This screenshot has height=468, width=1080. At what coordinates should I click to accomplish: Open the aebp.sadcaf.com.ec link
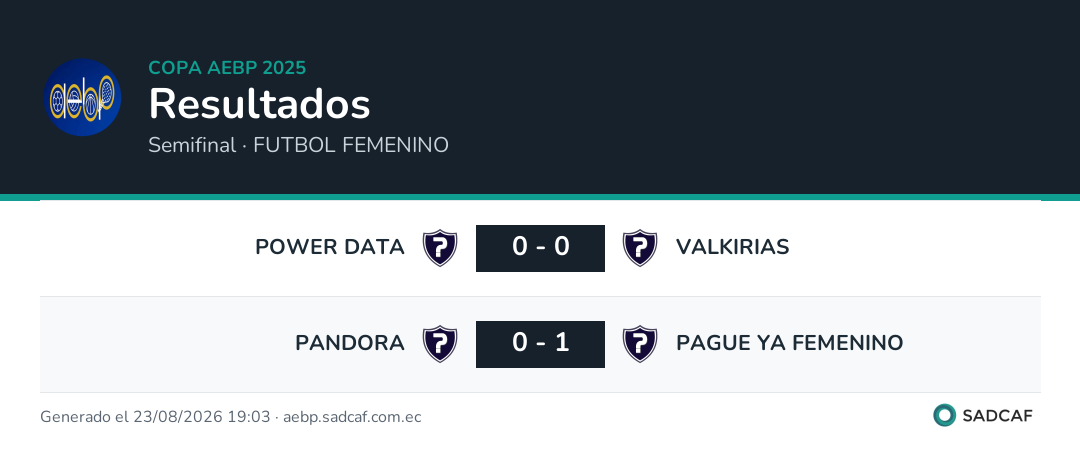tap(352, 417)
